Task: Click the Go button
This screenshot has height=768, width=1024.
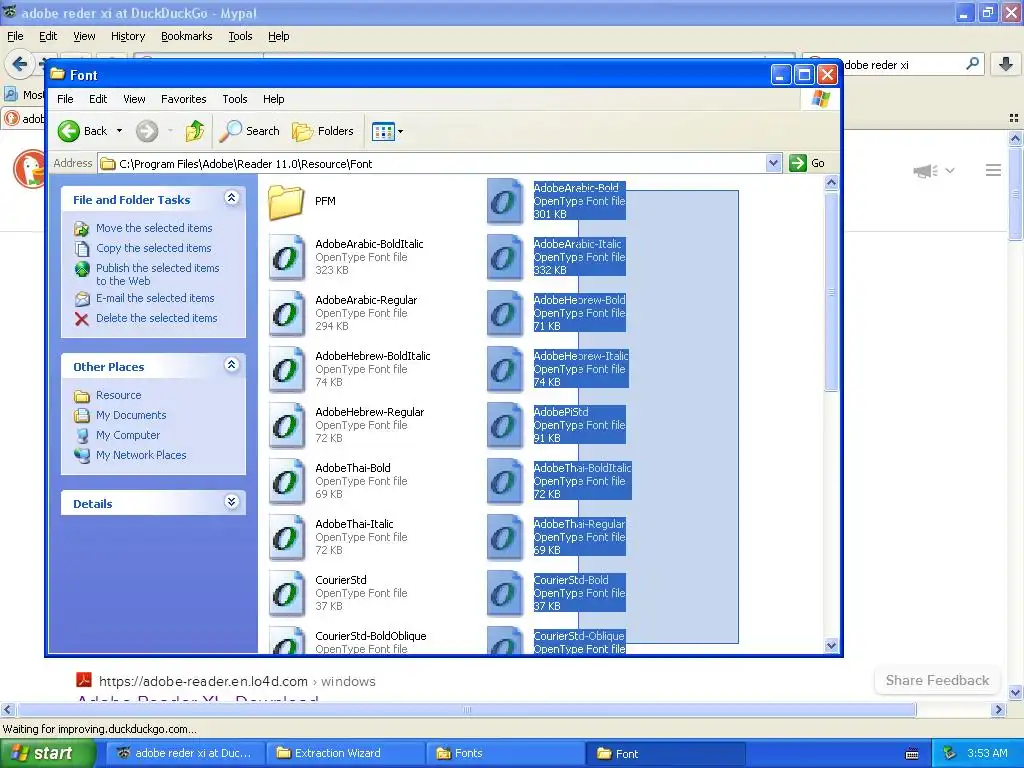Action: coord(807,163)
